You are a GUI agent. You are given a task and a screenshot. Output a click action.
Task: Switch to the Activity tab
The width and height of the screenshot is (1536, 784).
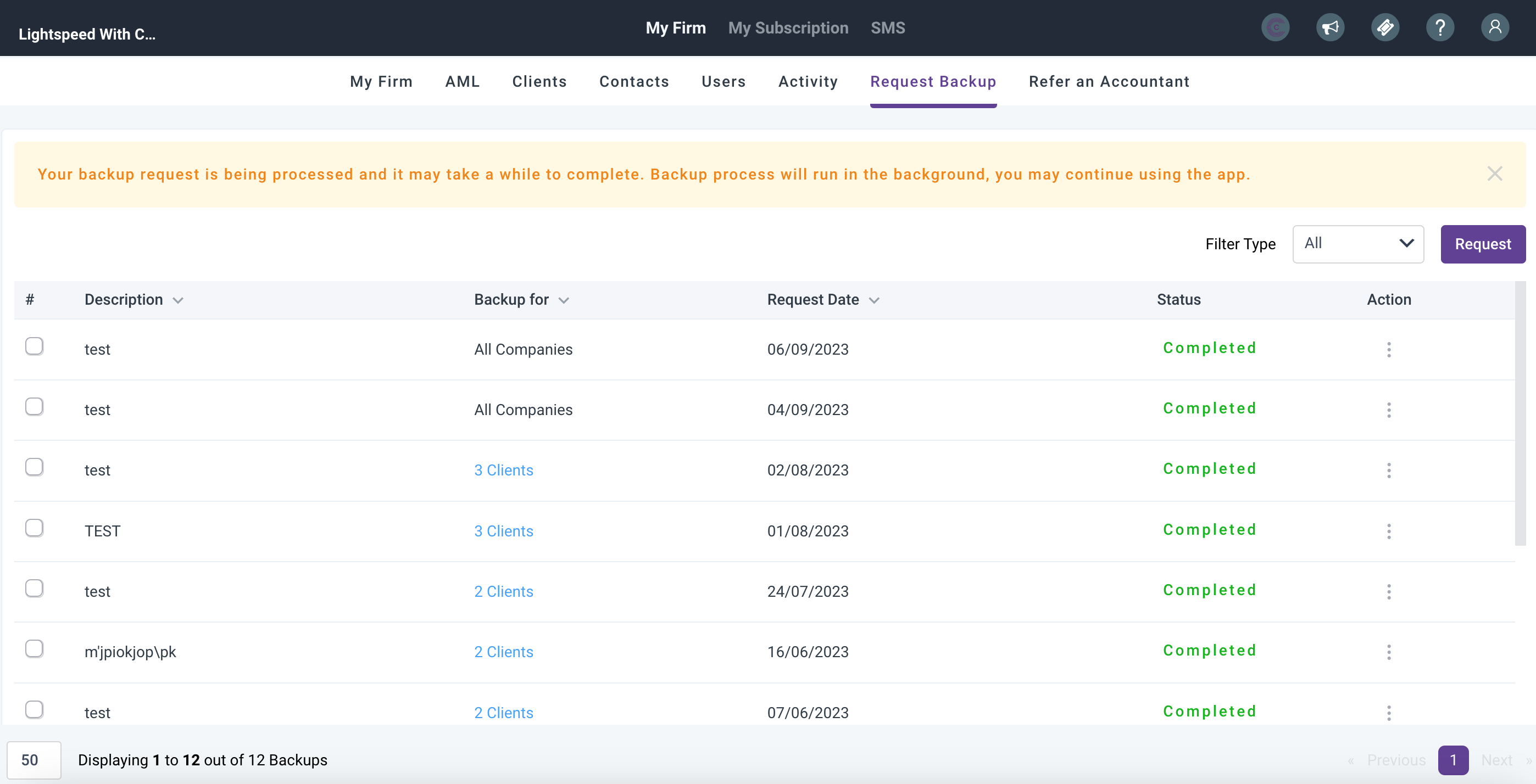808,82
